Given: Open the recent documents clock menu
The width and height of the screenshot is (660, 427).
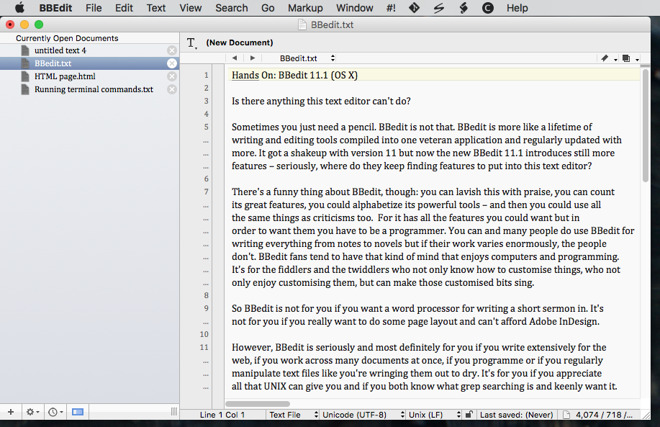Looking at the screenshot, I should (56, 412).
